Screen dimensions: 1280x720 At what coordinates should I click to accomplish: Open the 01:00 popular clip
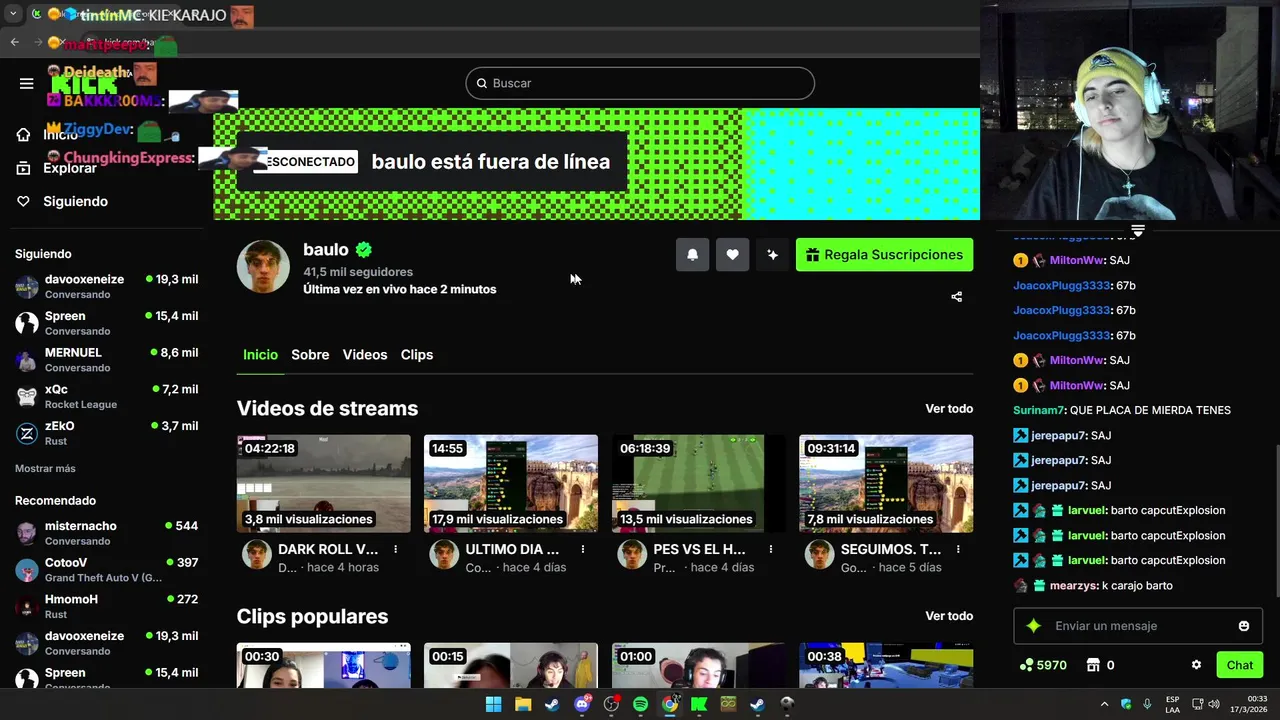698,665
